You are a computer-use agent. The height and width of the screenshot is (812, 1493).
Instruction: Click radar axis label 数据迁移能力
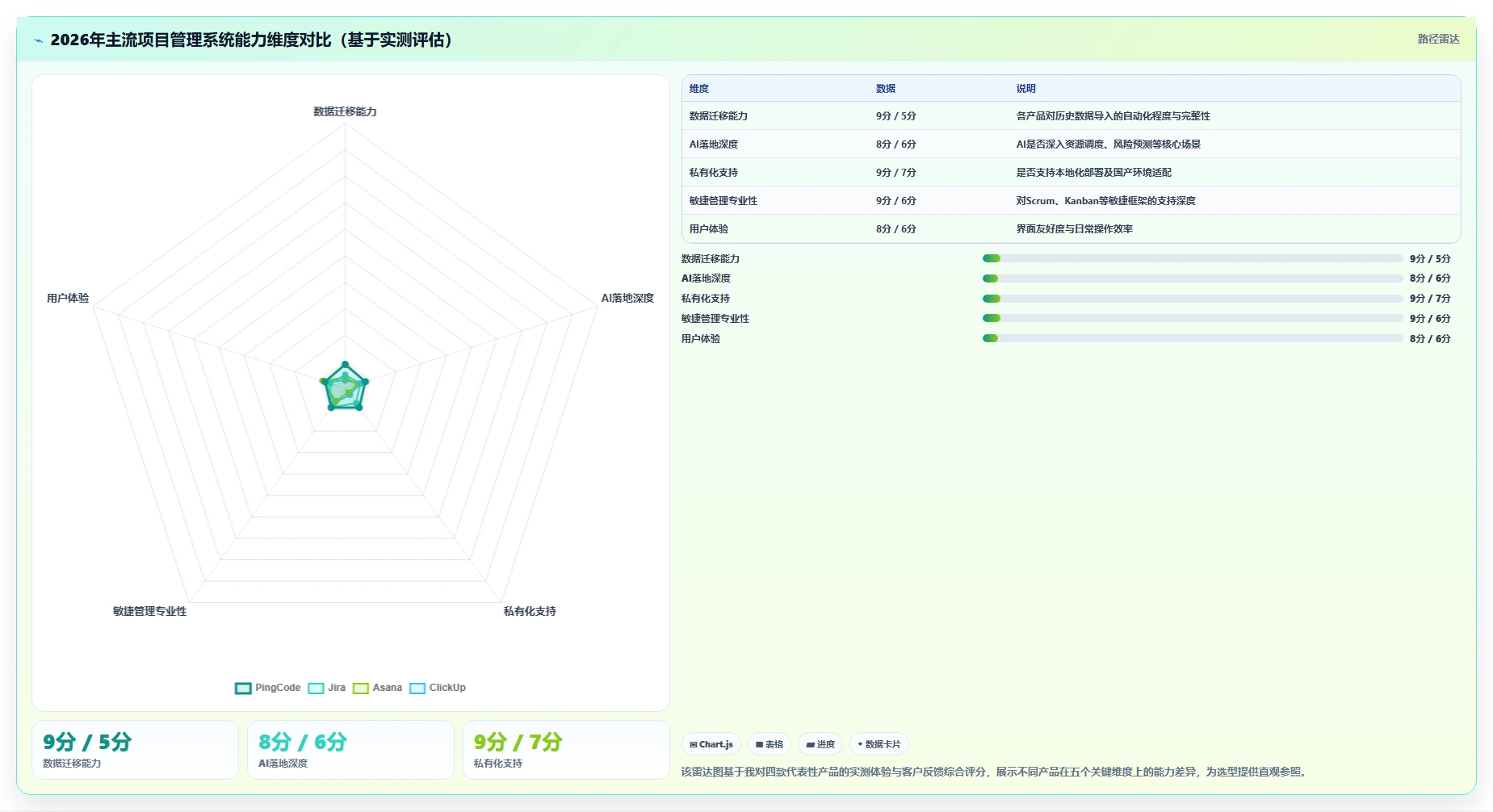coord(345,111)
